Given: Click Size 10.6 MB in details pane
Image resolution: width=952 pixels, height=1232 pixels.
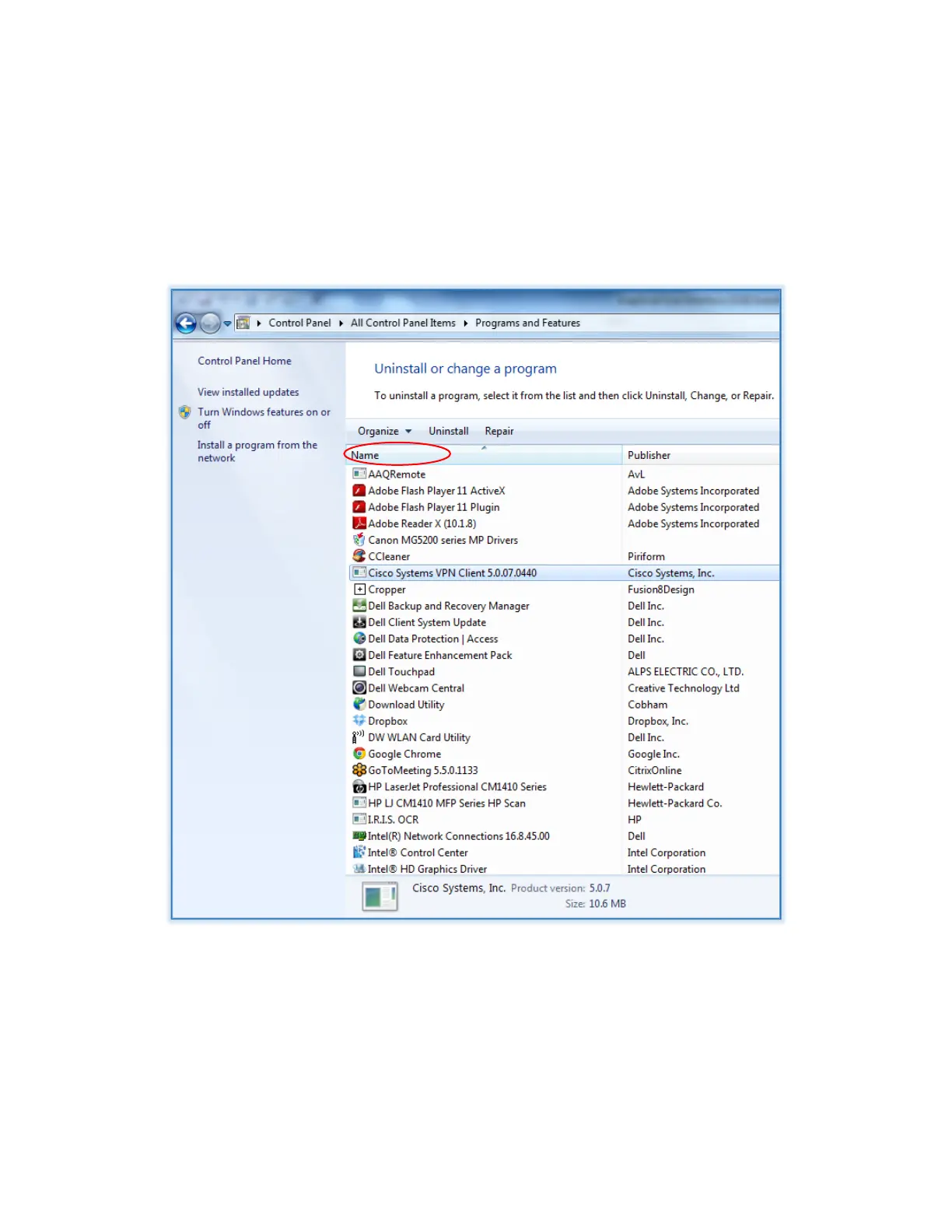Looking at the screenshot, I should coord(596,904).
